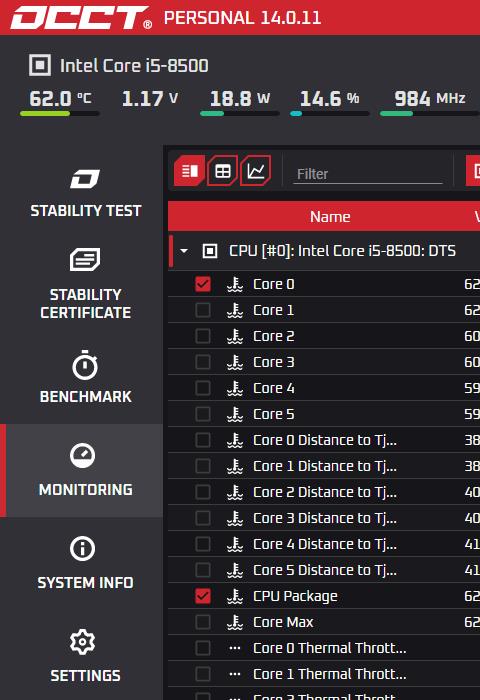Check Core 0 Thermal Throttling checkbox
This screenshot has height=700, width=480.
pos(203,648)
